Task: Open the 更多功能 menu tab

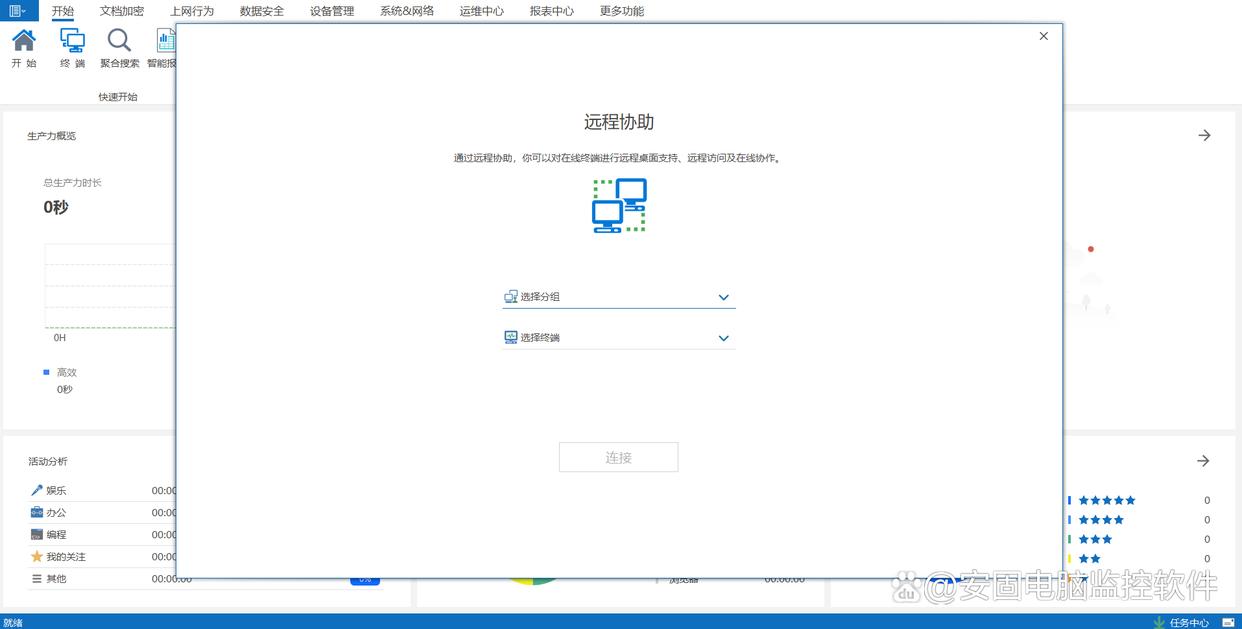Action: pos(622,11)
